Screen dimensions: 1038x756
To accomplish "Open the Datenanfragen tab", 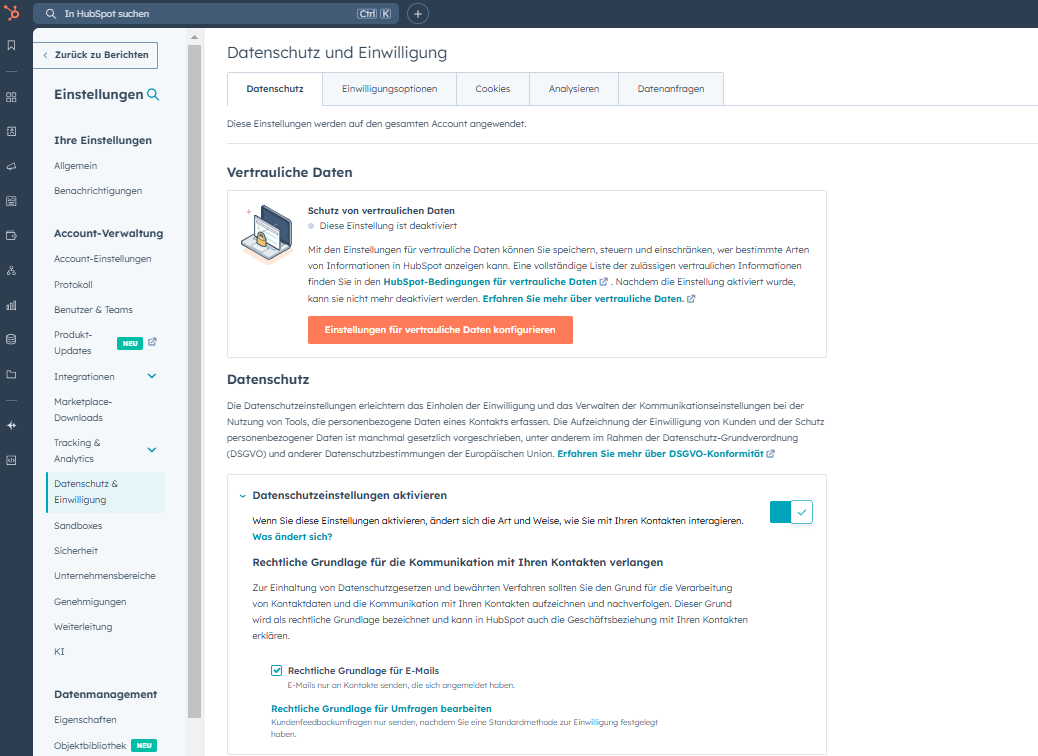I will click(671, 89).
